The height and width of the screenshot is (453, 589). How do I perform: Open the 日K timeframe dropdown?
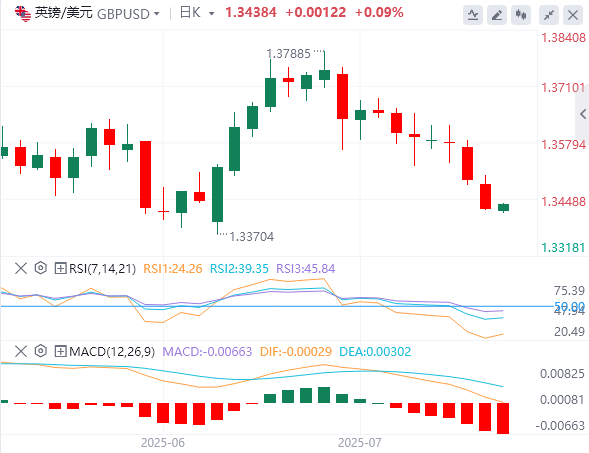click(197, 13)
